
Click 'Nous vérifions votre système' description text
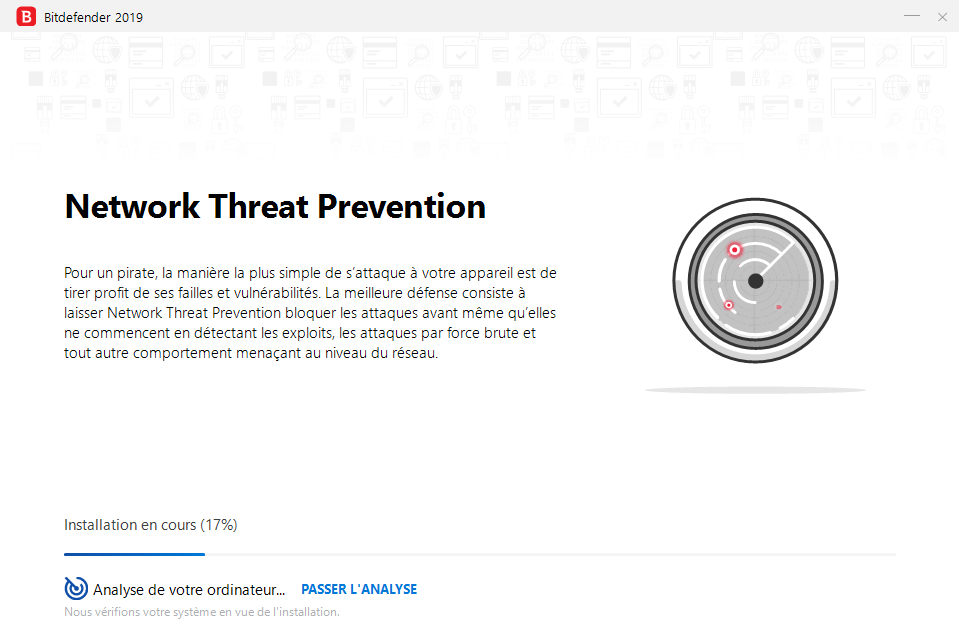pyautogui.click(x=201, y=611)
